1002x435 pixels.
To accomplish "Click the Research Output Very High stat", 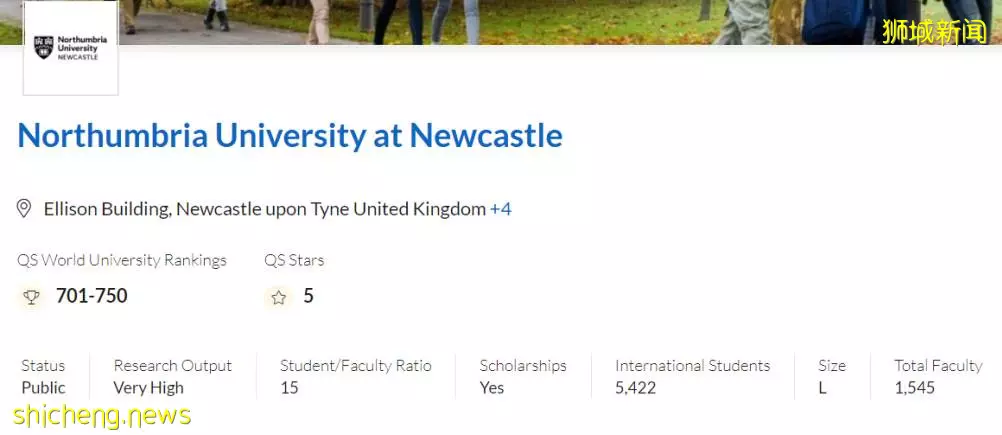I will coord(173,376).
